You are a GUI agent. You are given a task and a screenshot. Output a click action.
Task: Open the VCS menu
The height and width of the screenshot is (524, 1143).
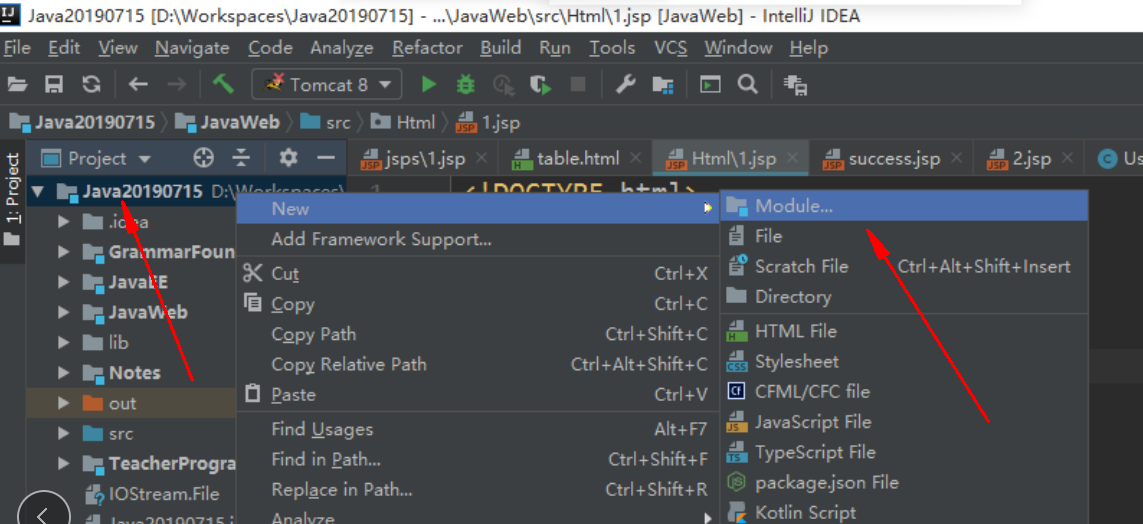tap(670, 48)
